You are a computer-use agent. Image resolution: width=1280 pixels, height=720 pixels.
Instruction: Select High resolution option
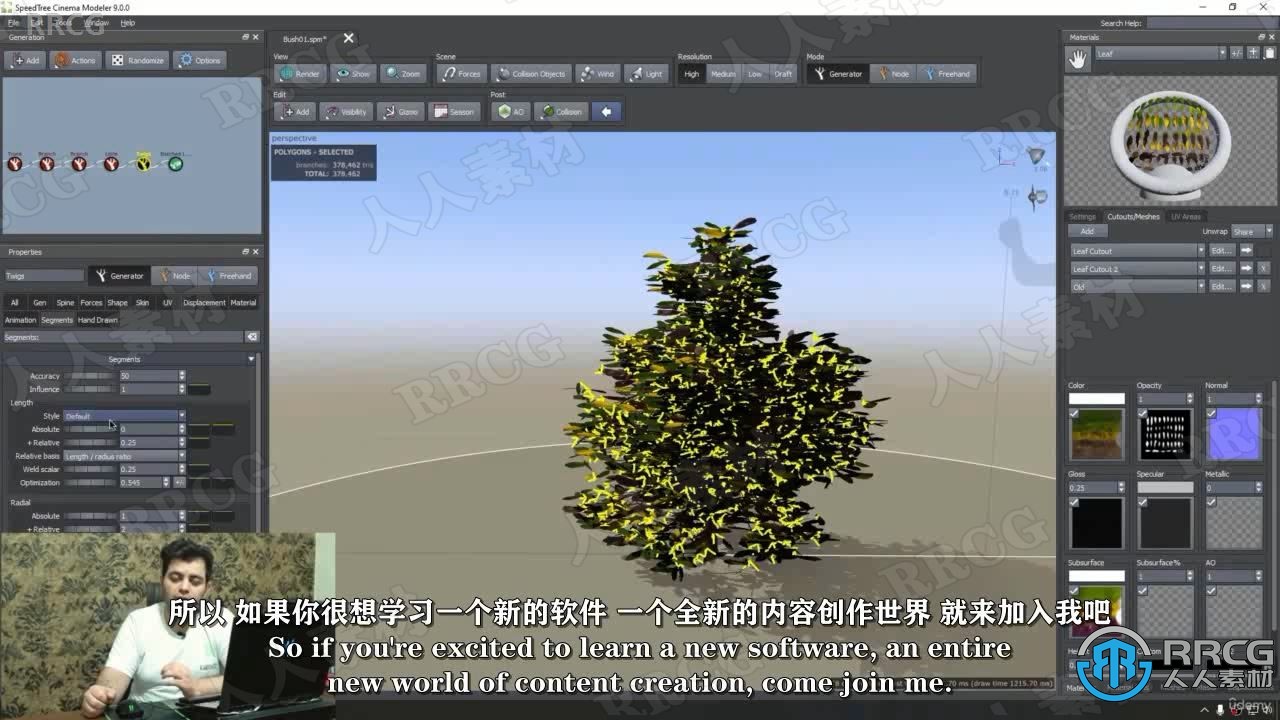(x=692, y=74)
